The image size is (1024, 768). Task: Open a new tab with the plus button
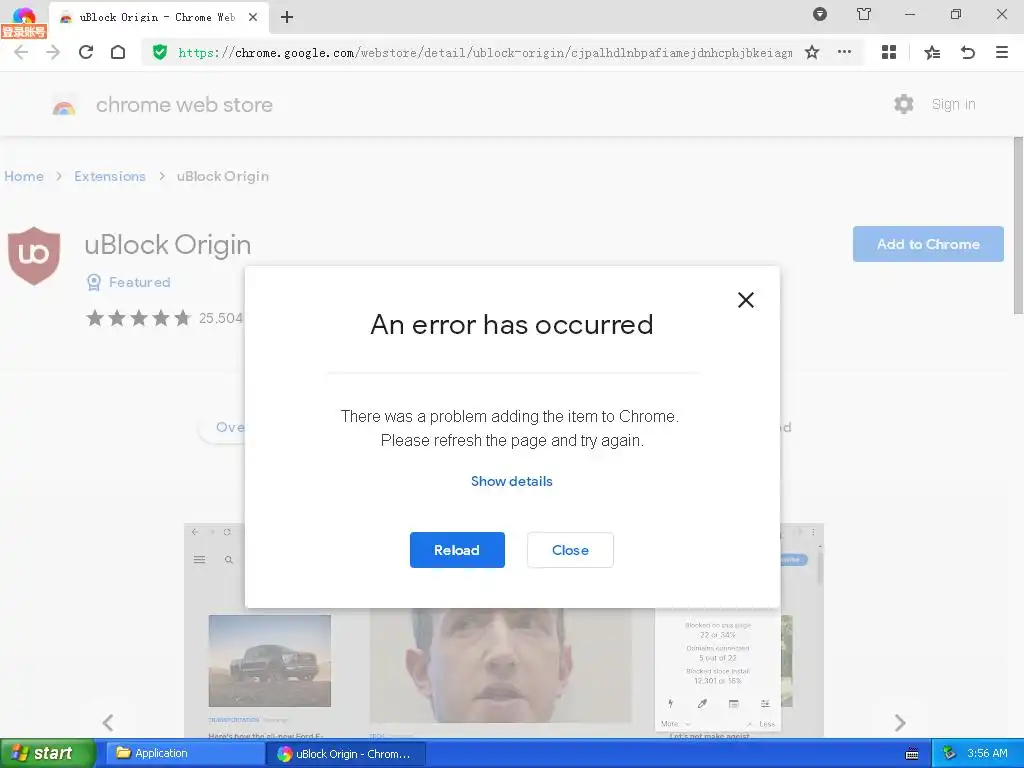click(x=287, y=18)
